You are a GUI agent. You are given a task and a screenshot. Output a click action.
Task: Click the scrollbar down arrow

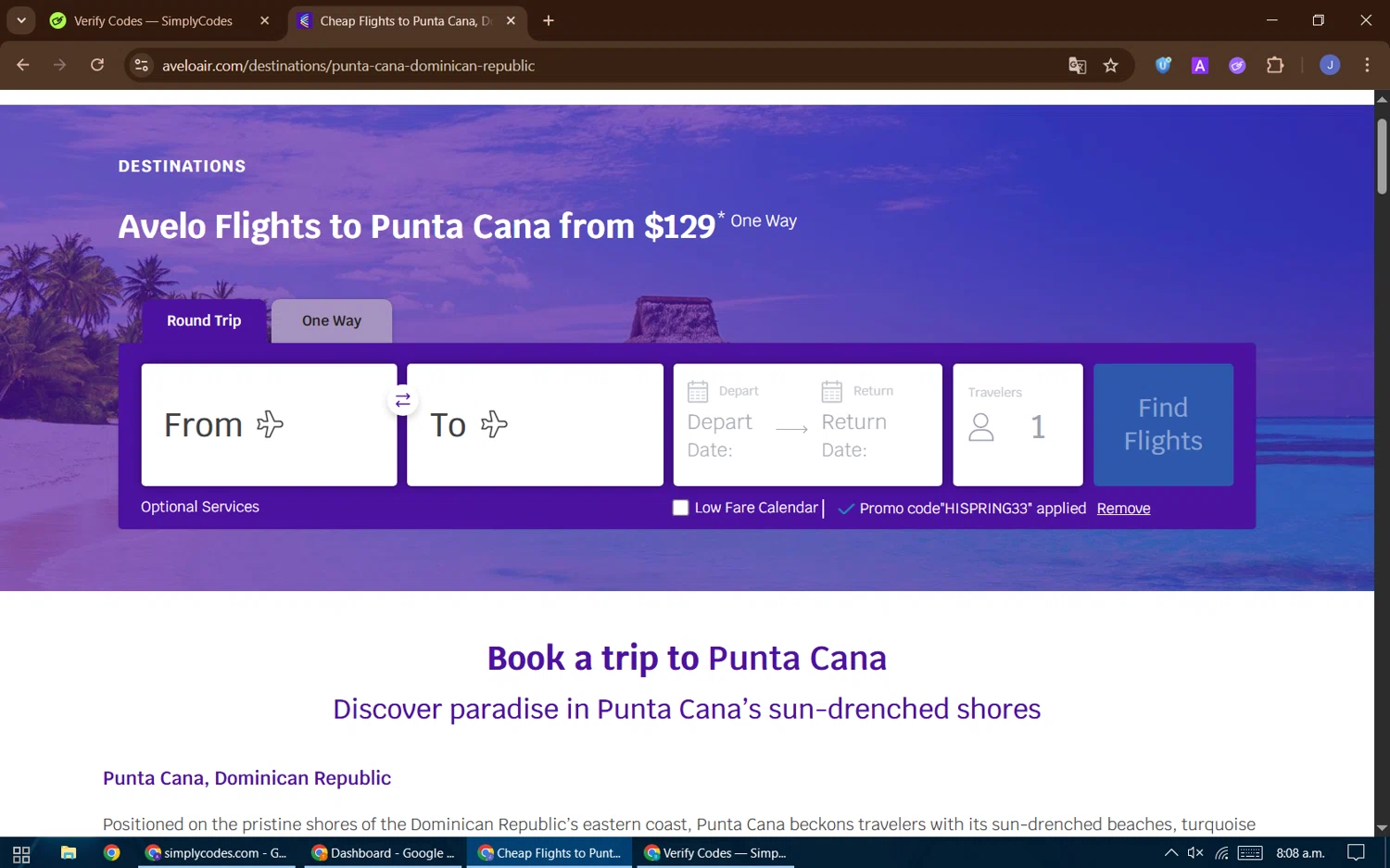(1382, 828)
